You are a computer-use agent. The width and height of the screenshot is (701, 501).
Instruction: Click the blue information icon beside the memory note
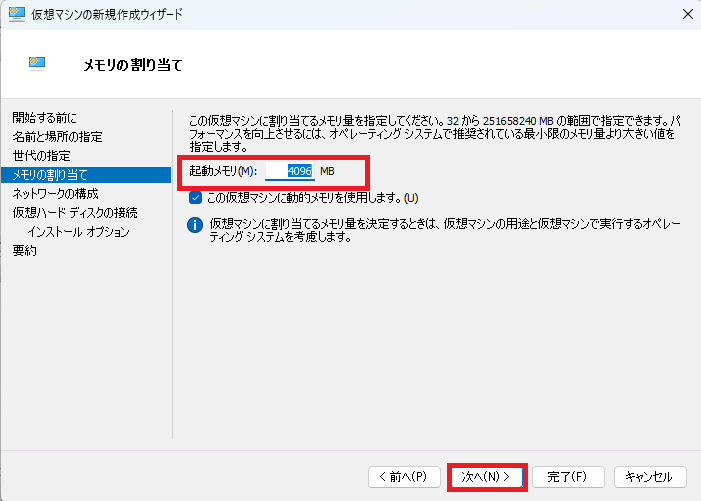[x=195, y=225]
